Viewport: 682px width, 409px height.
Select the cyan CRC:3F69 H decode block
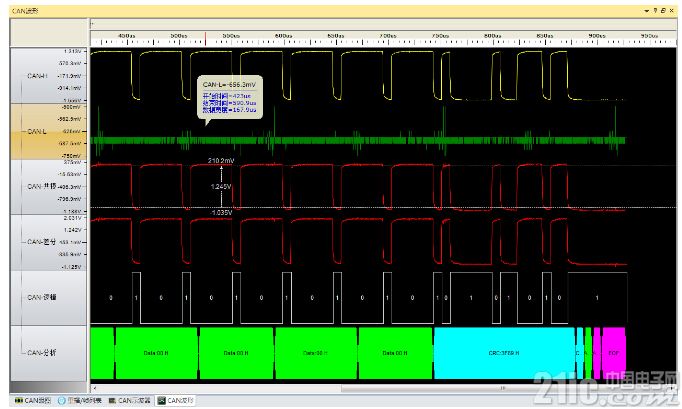504,353
